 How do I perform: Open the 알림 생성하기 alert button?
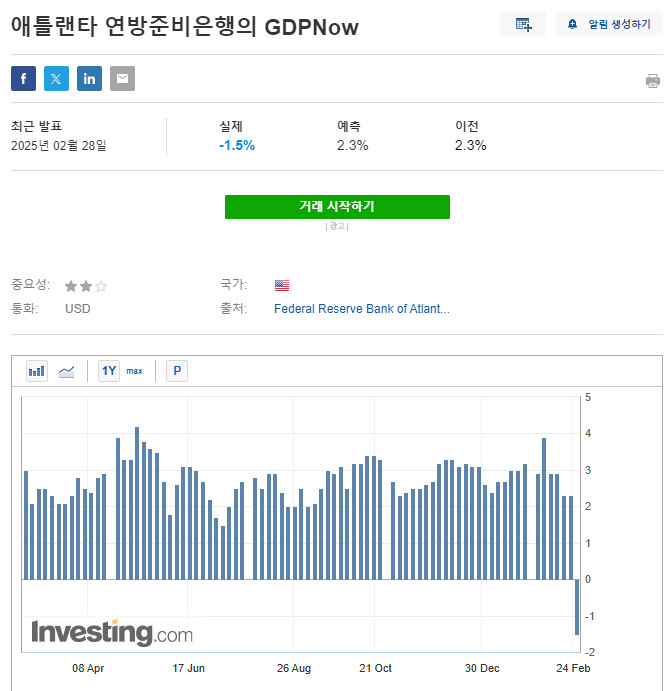tap(609, 24)
